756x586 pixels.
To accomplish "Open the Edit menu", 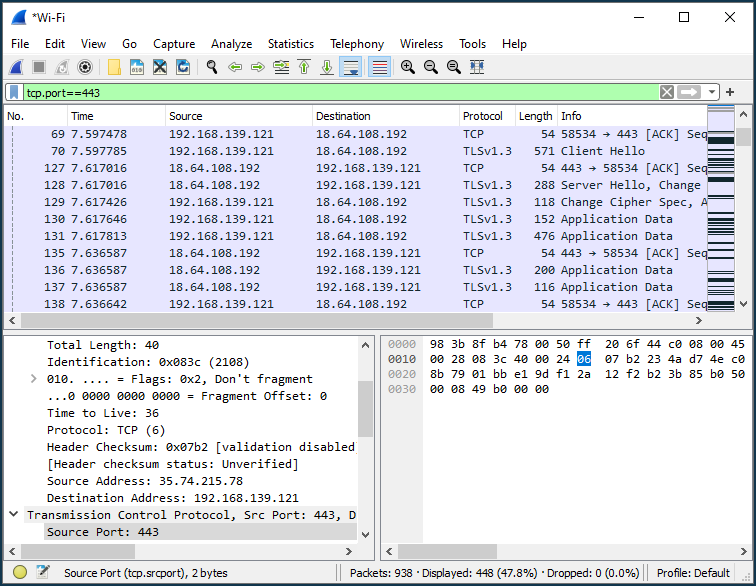I will 55,44.
